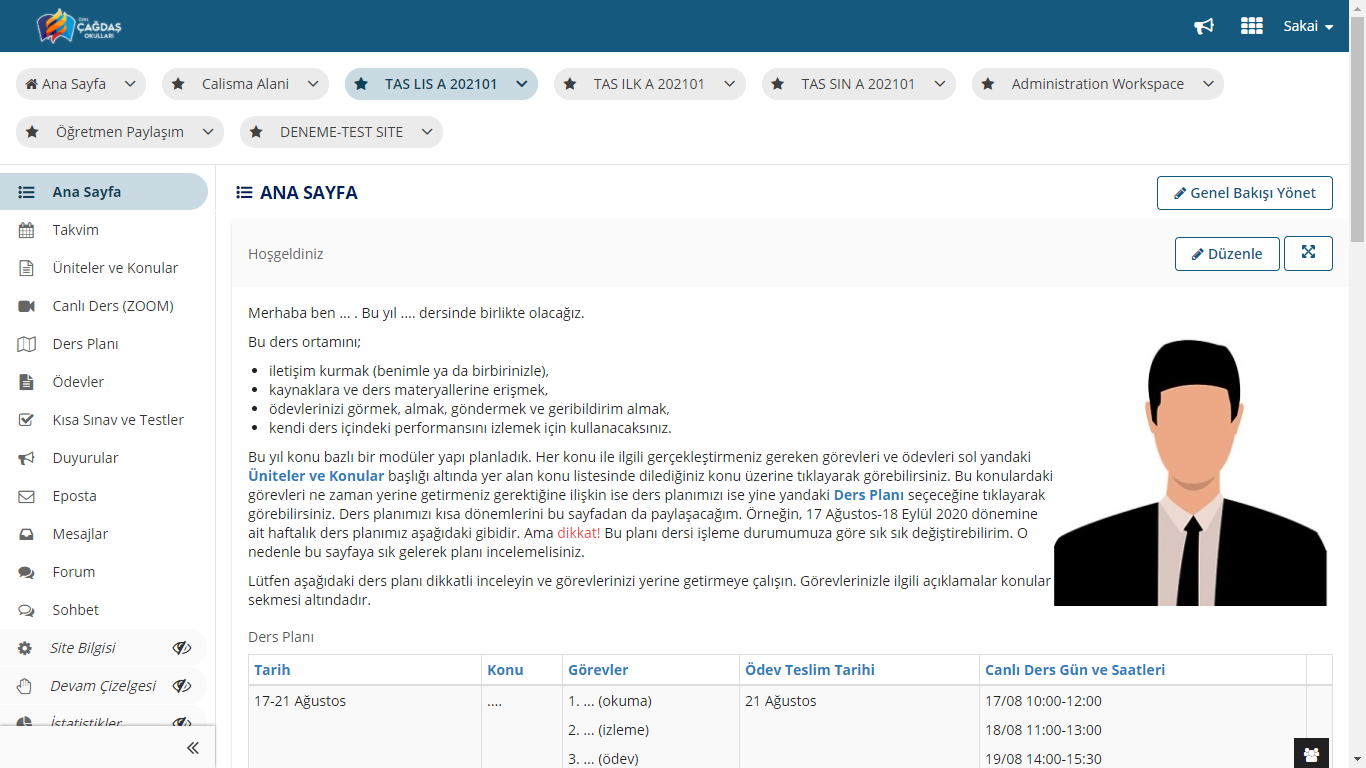Screen dimensions: 1366x768
Task: Click the star icon on TAS LIS A 202101
Action: 361,84
